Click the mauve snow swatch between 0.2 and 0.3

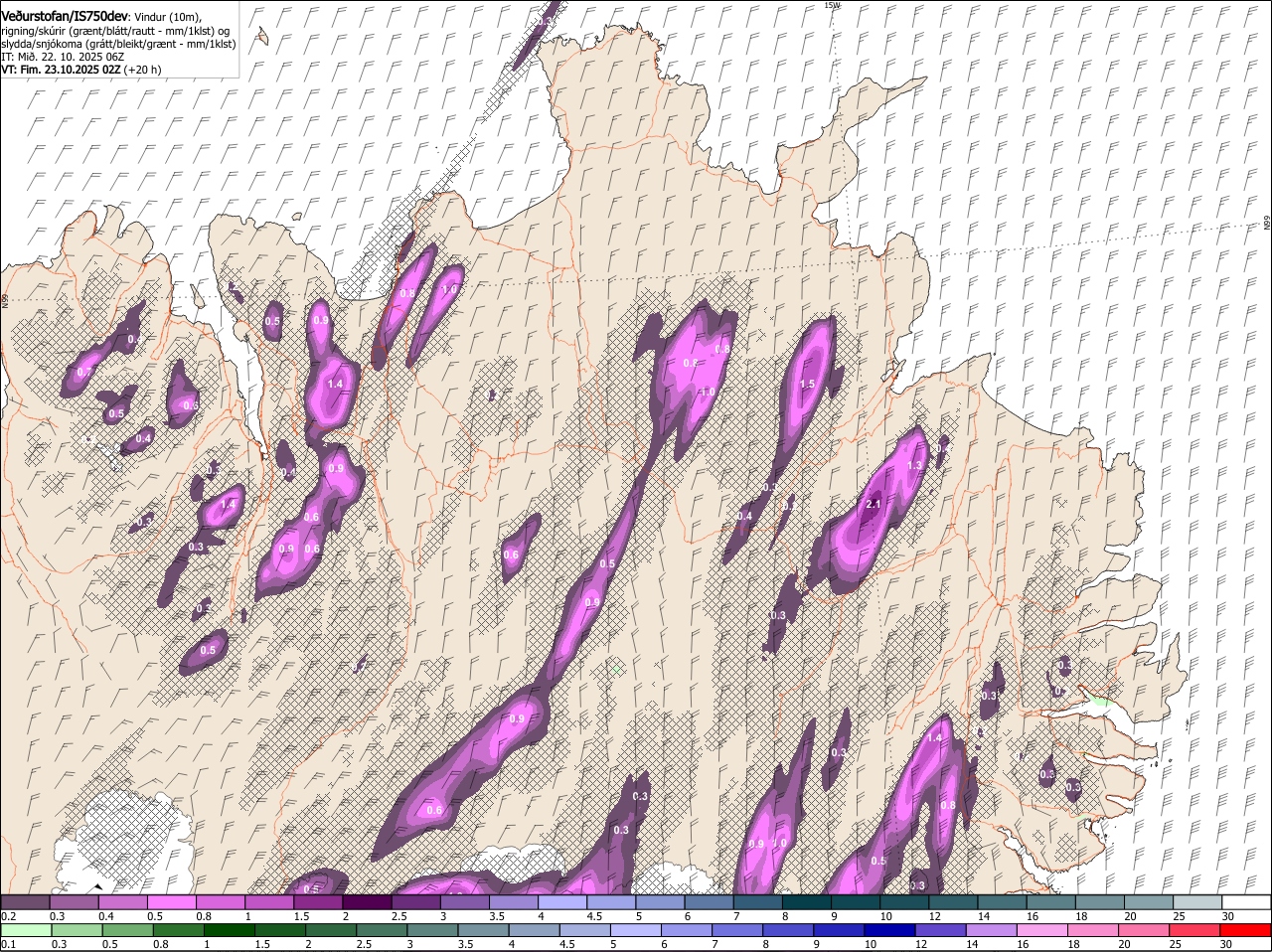(x=25, y=902)
